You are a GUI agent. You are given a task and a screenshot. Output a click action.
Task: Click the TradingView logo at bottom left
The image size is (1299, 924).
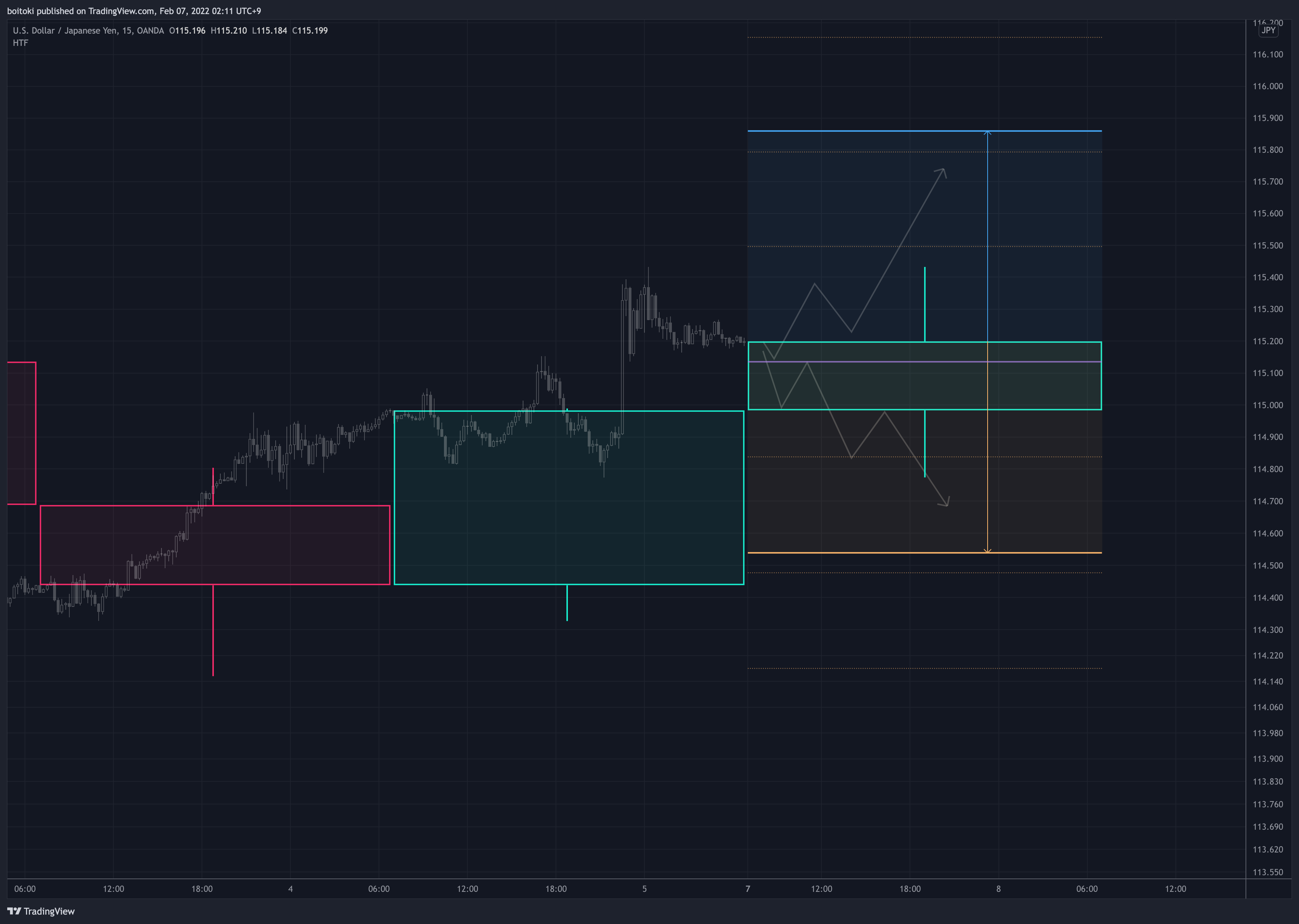point(41,911)
